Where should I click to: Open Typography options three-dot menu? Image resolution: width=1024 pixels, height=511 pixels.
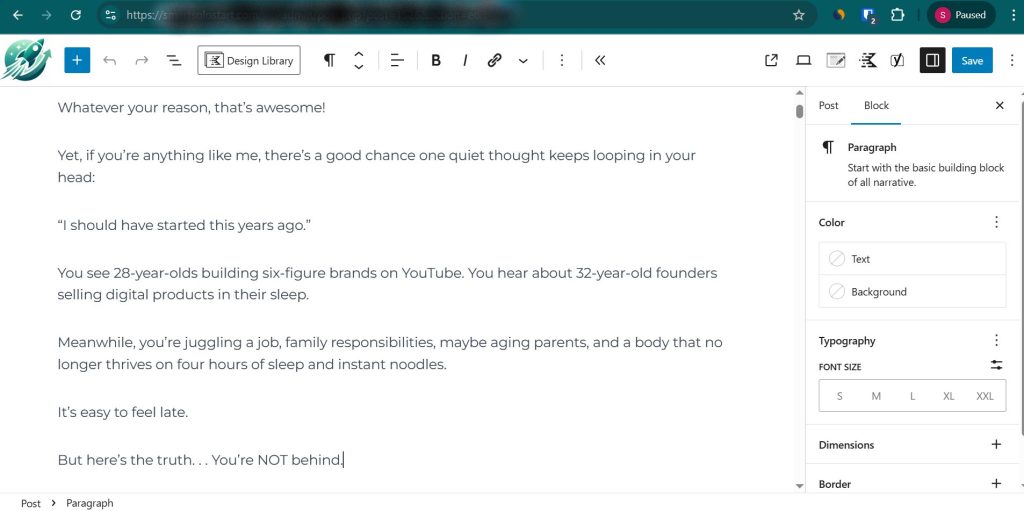[x=996, y=340]
